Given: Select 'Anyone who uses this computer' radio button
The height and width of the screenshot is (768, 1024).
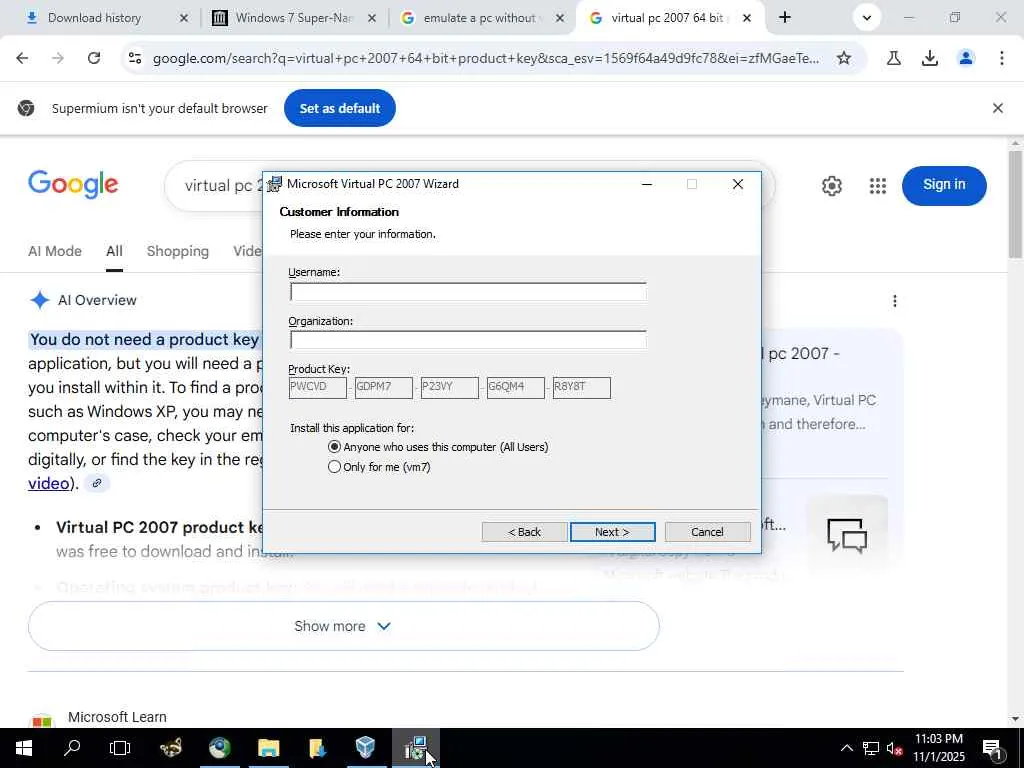Looking at the screenshot, I should (334, 447).
